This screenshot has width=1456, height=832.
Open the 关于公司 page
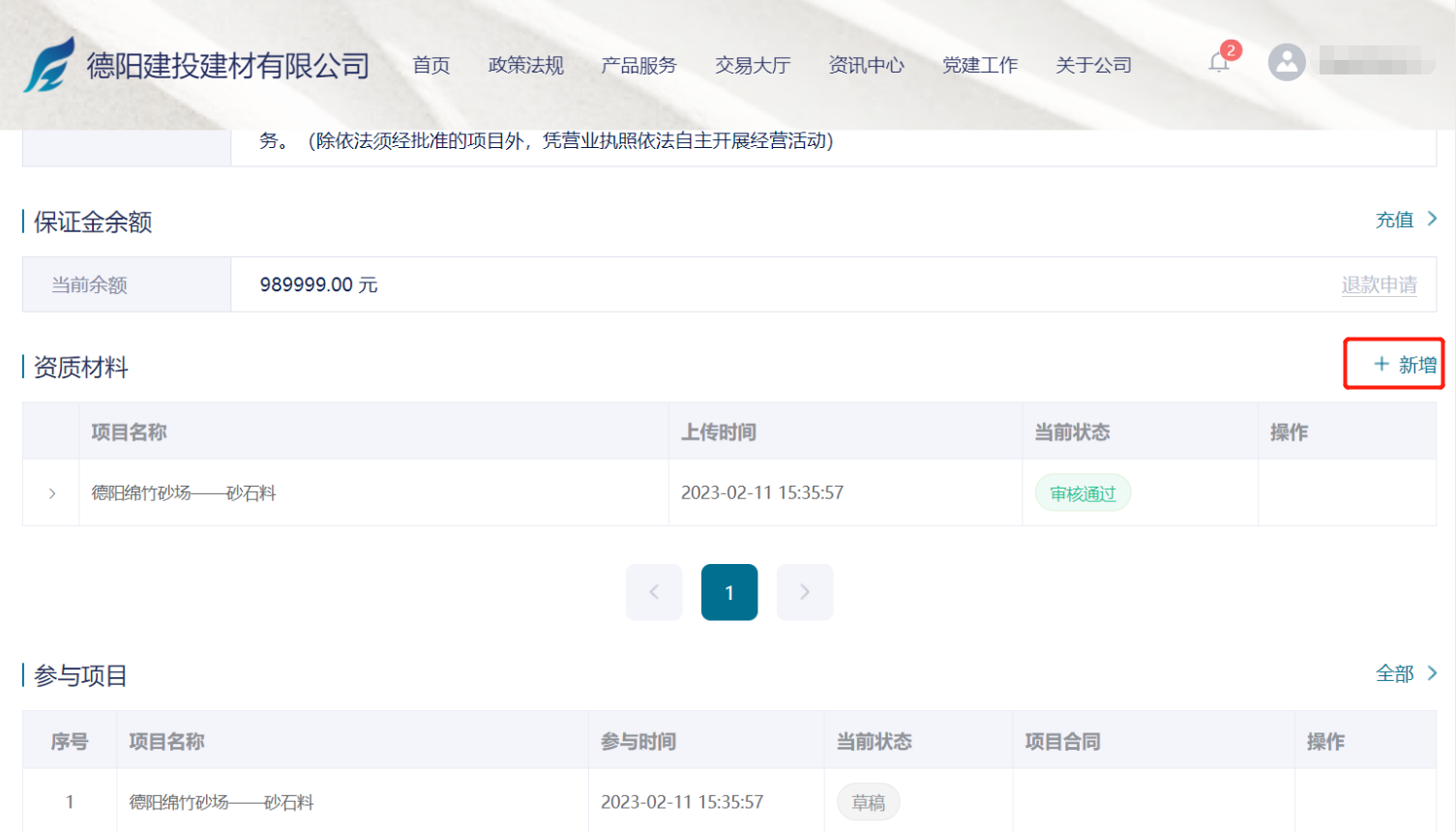1093,65
